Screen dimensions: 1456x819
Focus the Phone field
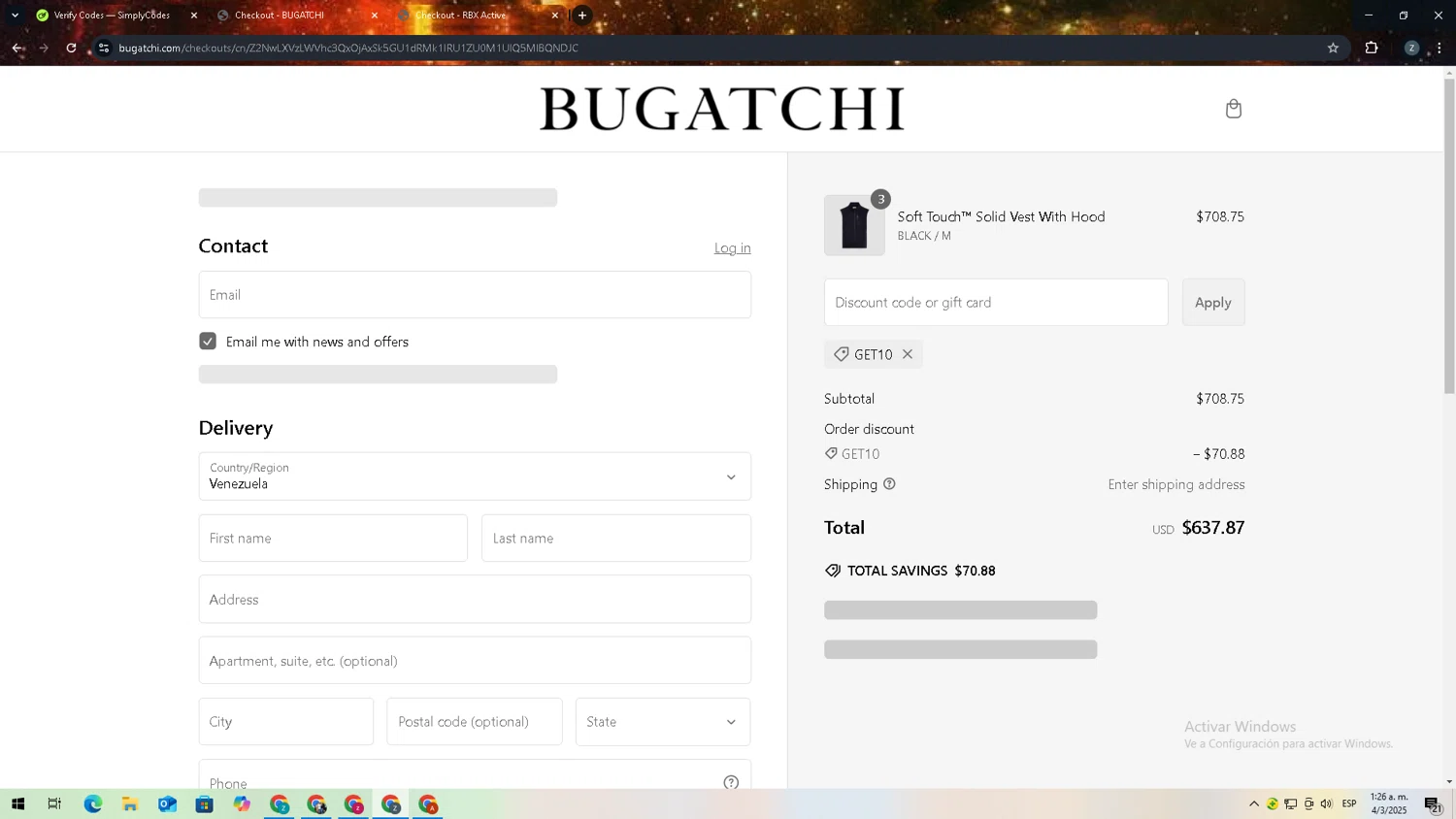(x=475, y=776)
